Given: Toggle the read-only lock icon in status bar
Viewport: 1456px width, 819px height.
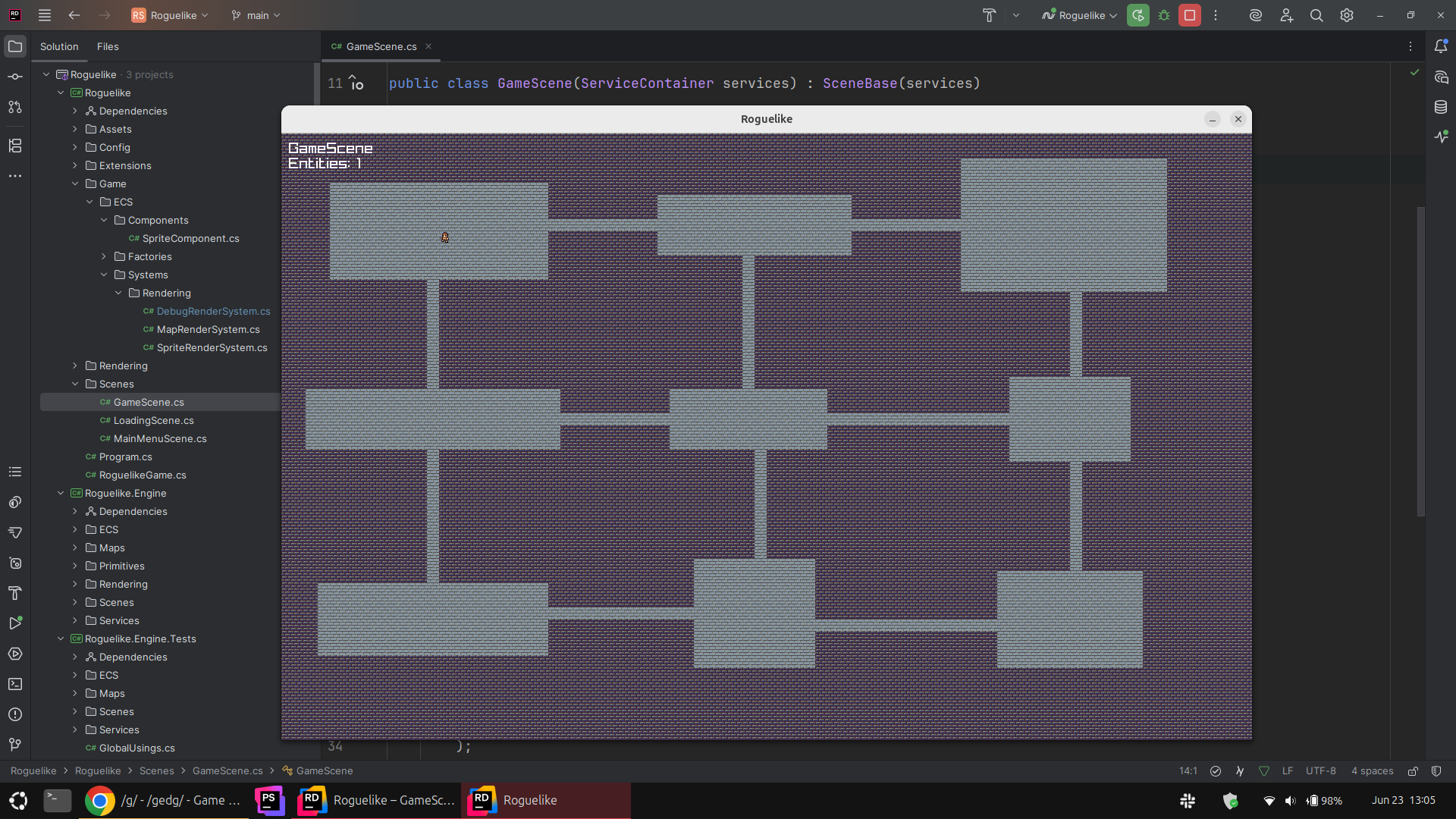Looking at the screenshot, I should (x=1413, y=771).
